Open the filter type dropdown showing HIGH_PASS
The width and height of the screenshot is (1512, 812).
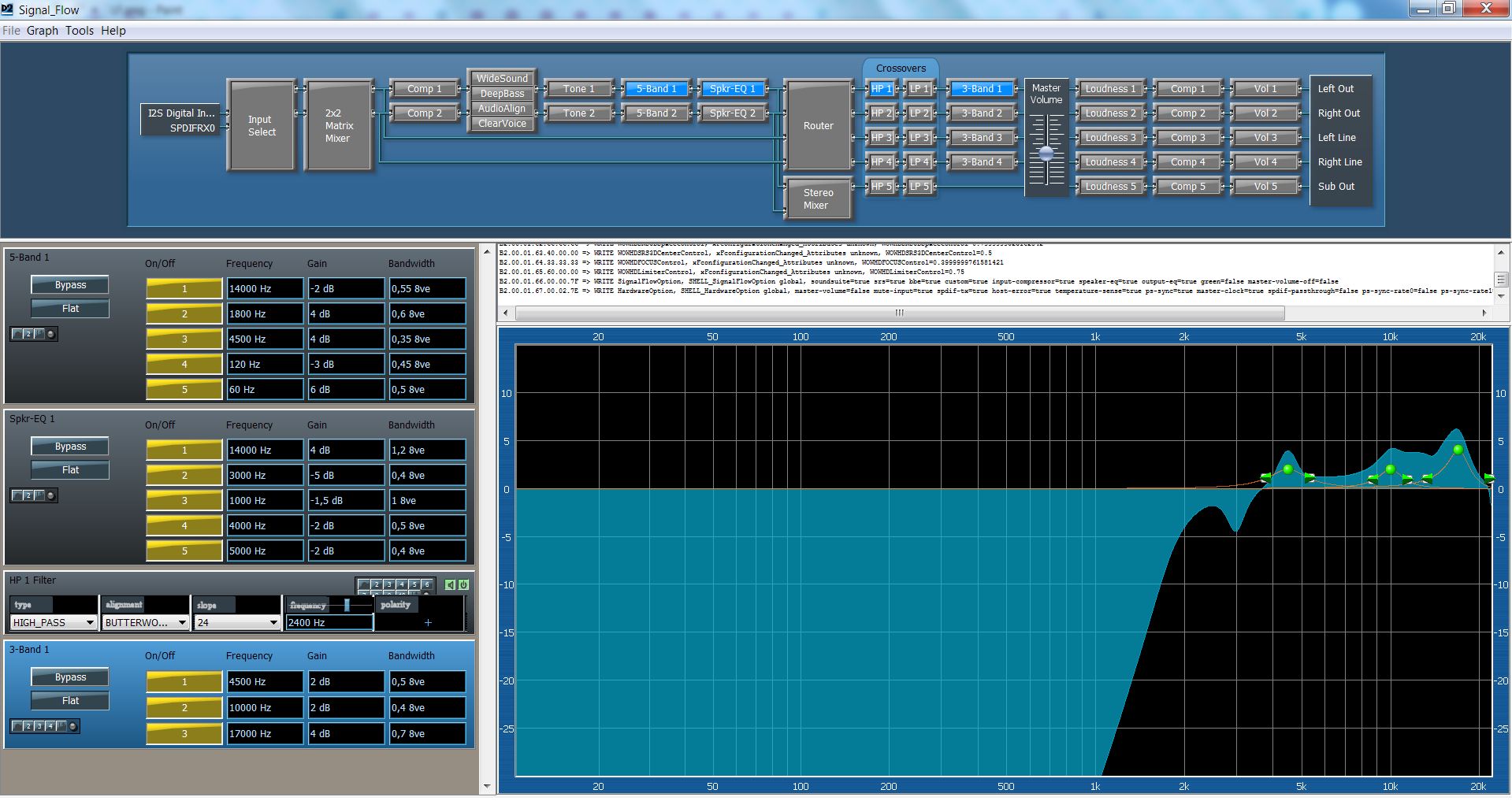pos(54,622)
